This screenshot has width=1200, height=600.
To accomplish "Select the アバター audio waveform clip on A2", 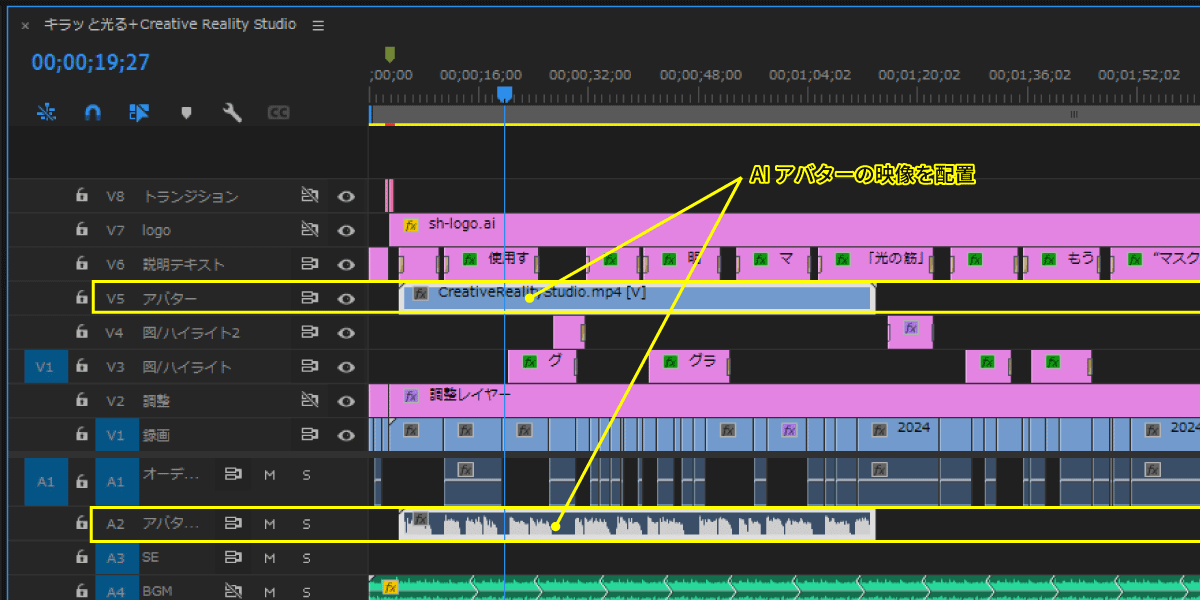I will tap(637, 525).
